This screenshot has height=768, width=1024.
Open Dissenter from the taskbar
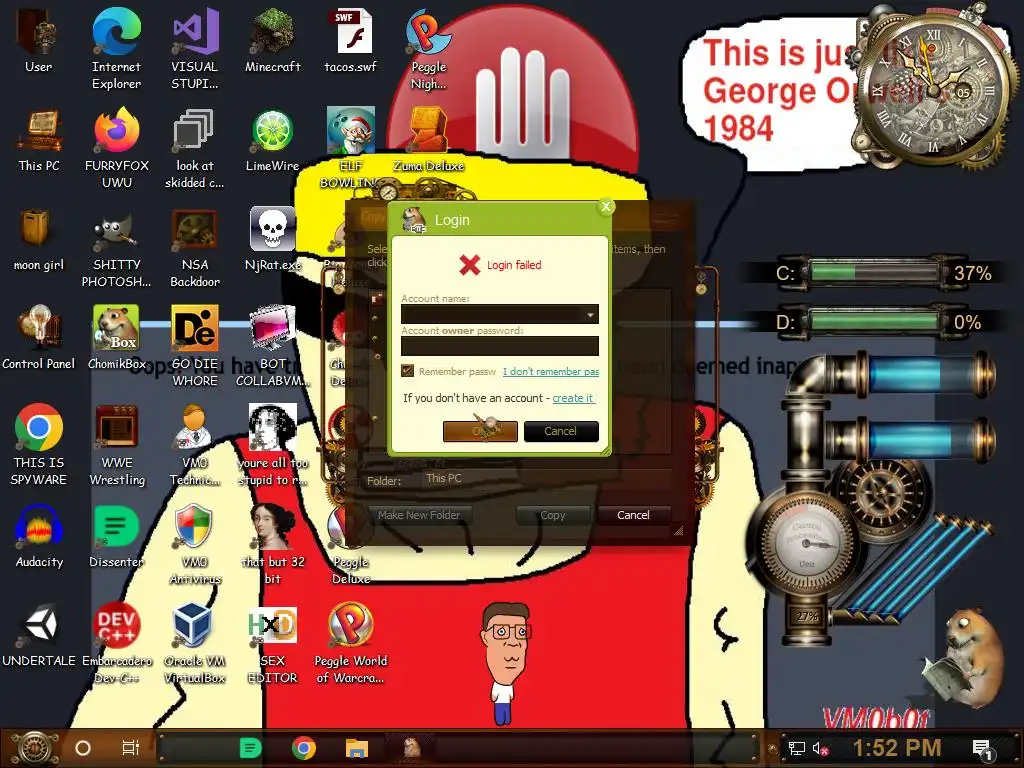tap(250, 748)
